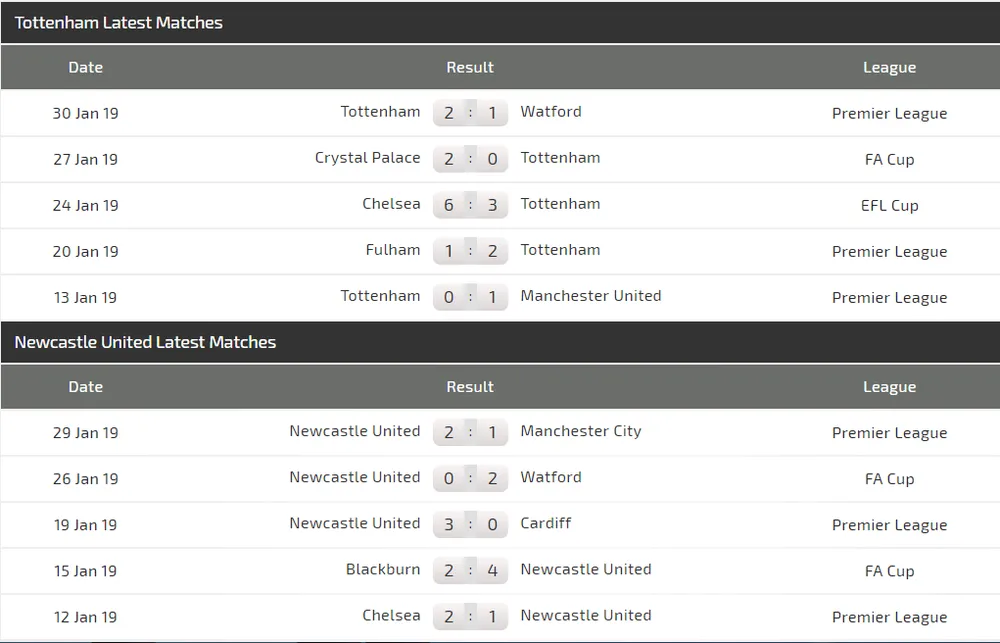Image resolution: width=1000 pixels, height=643 pixels.
Task: Click the Newcastle United Latest Matches header
Action: point(144,341)
